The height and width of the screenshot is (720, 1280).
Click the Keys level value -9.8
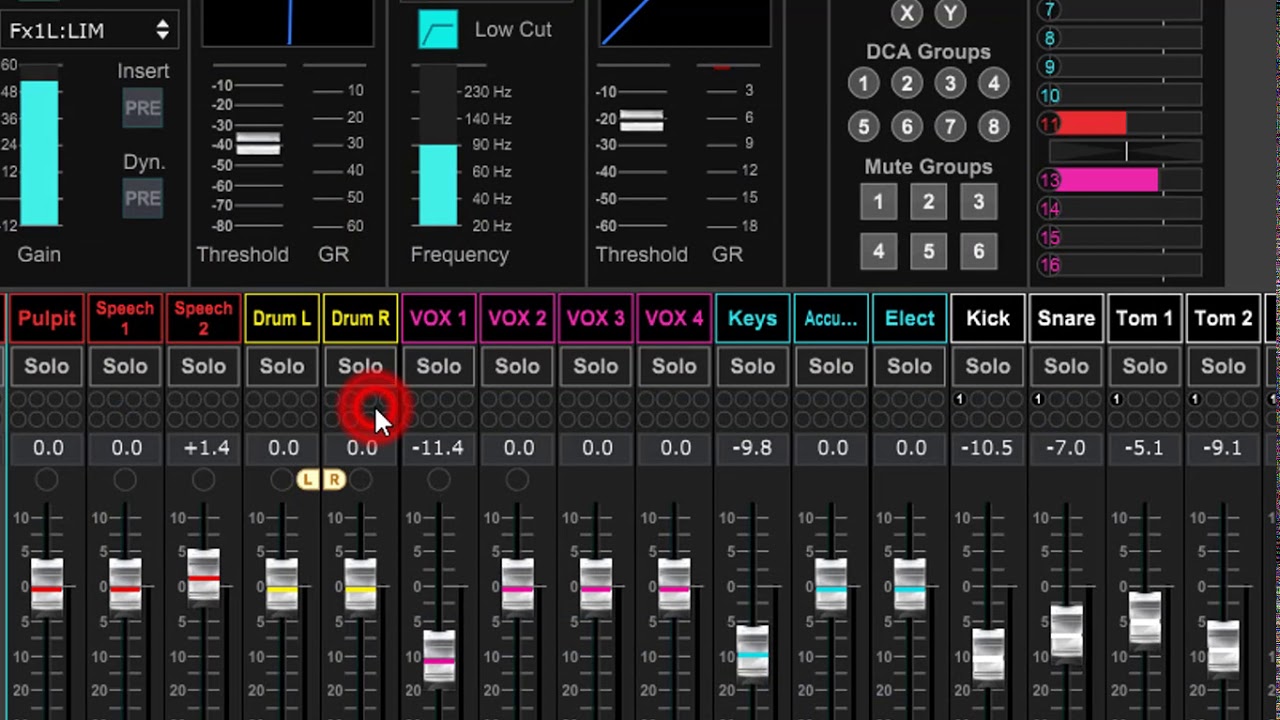point(752,448)
